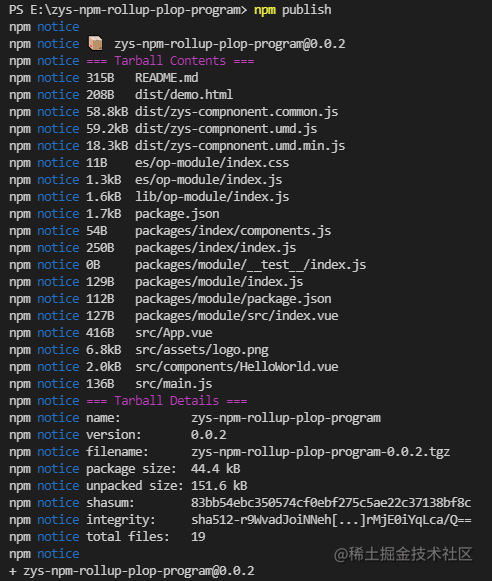The height and width of the screenshot is (581, 492).
Task: Select 'es/op-module/index.css' path
Action: tap(212, 163)
